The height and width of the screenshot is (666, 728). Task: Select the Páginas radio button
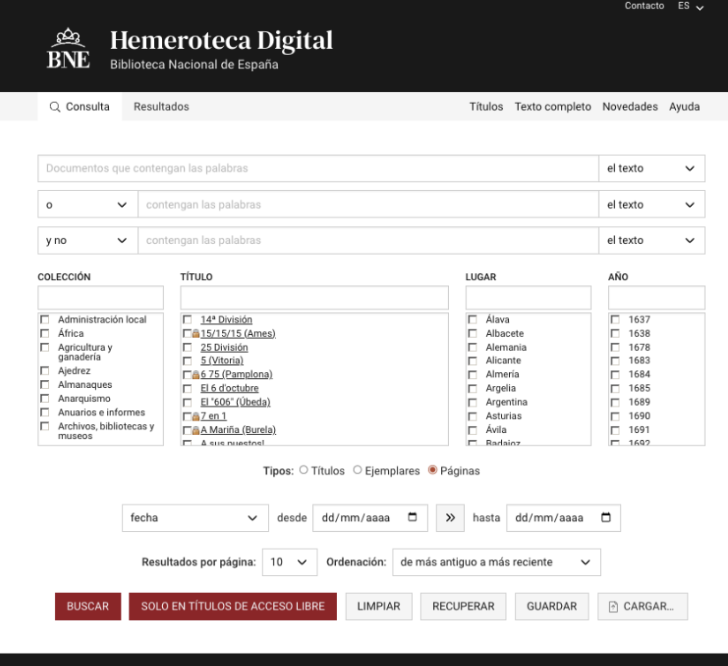pyautogui.click(x=432, y=470)
